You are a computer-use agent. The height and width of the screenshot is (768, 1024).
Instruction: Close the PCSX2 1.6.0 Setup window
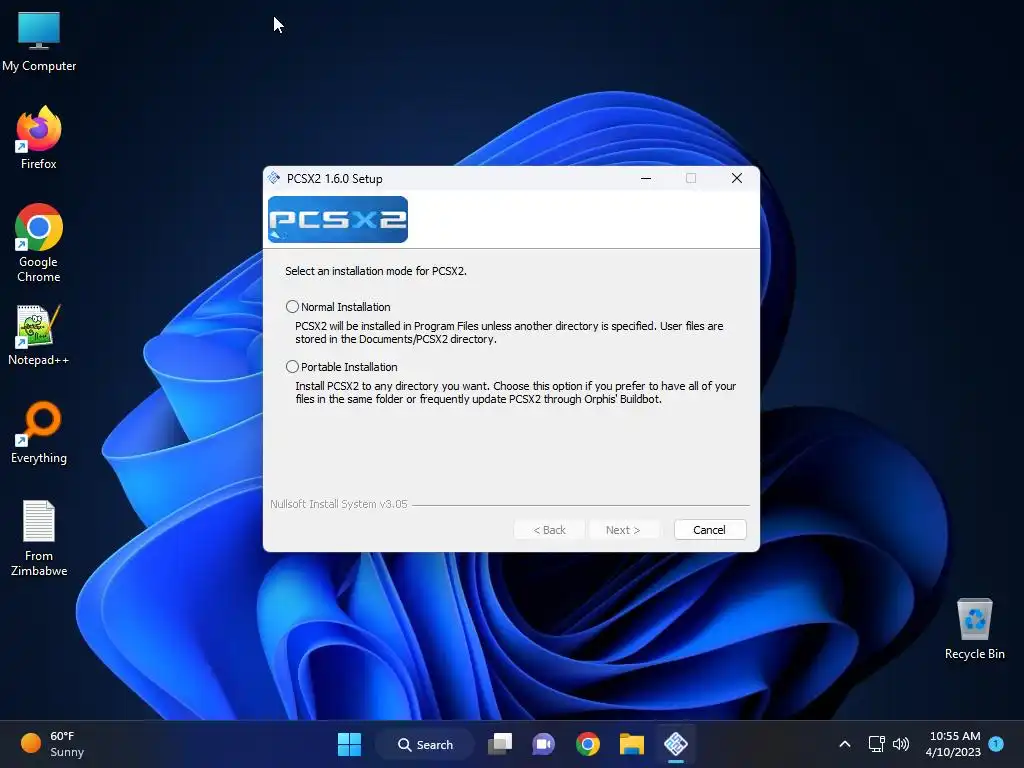[x=737, y=178]
